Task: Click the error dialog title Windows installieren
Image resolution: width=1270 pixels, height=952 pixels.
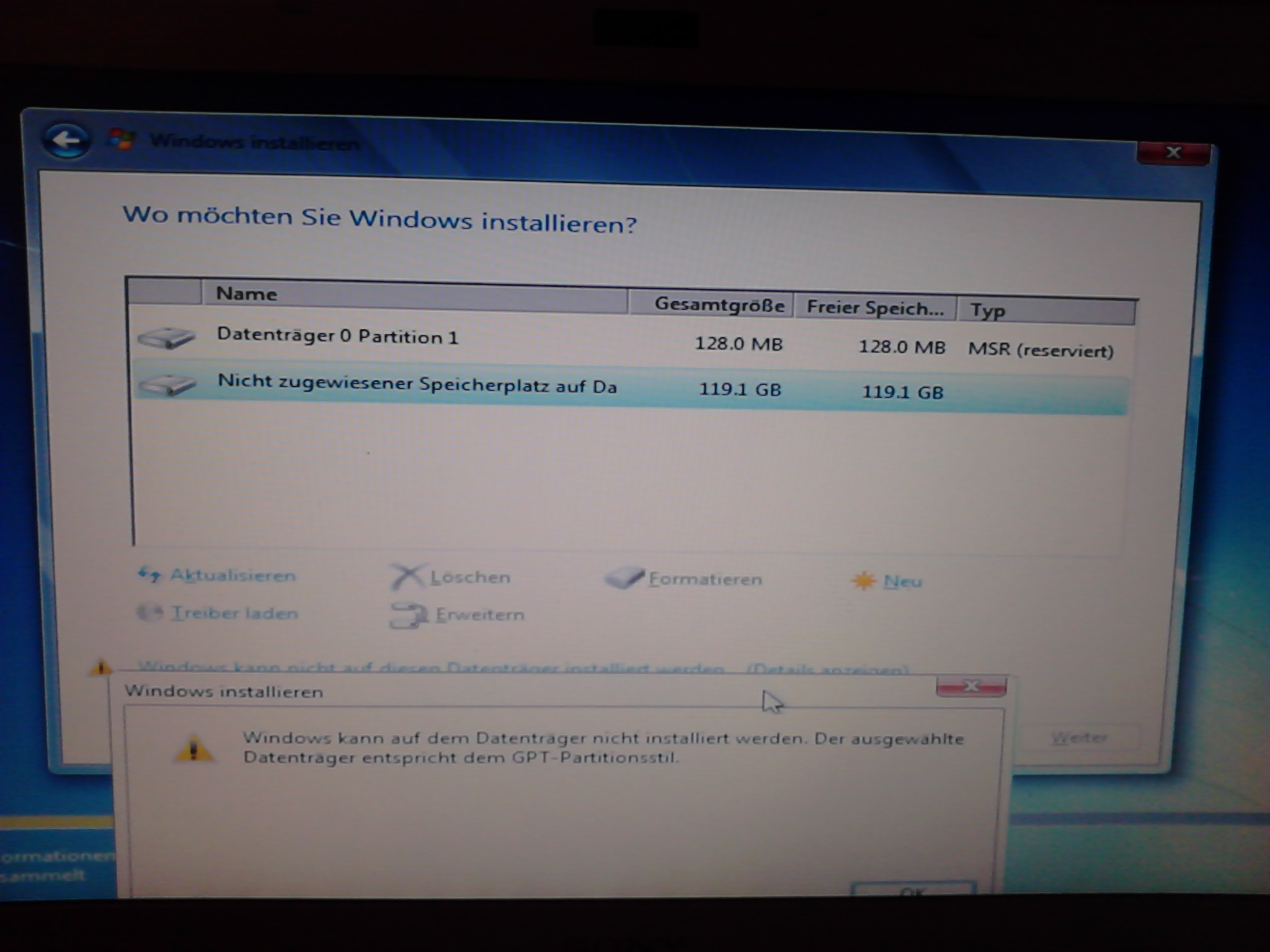Action: tap(224, 692)
